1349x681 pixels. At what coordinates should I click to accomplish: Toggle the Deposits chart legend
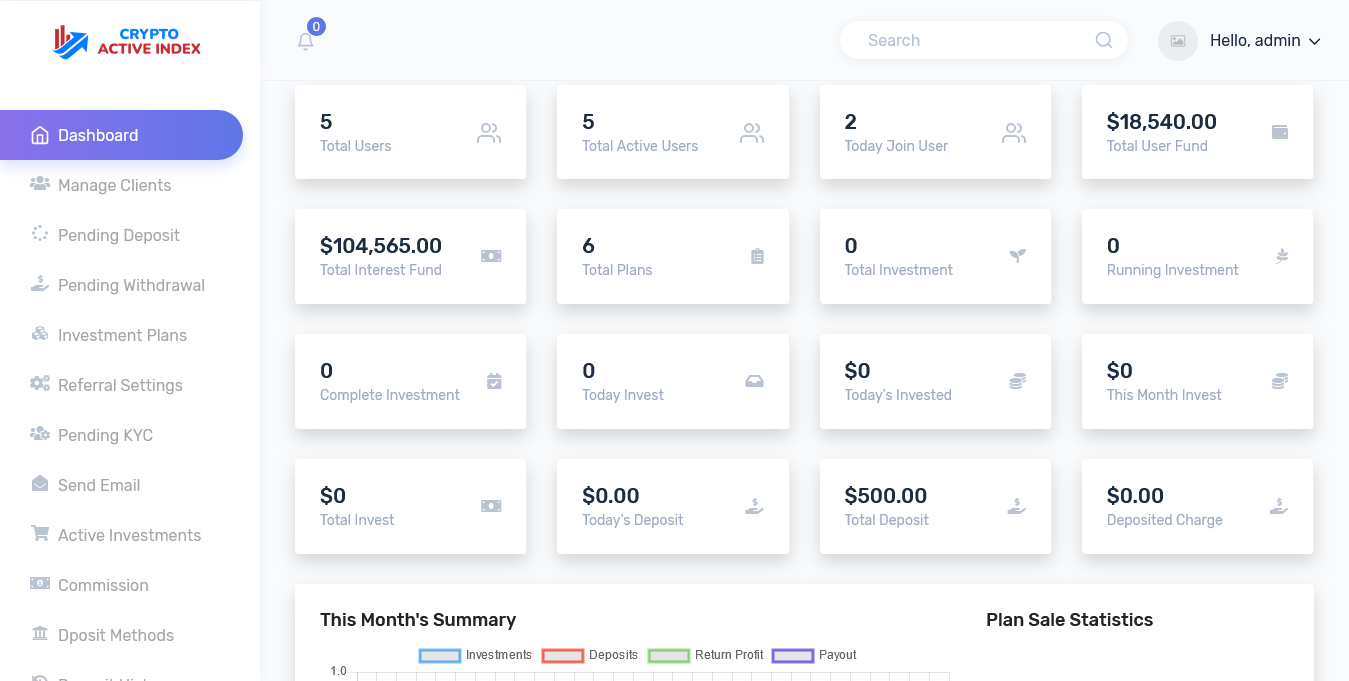click(590, 655)
